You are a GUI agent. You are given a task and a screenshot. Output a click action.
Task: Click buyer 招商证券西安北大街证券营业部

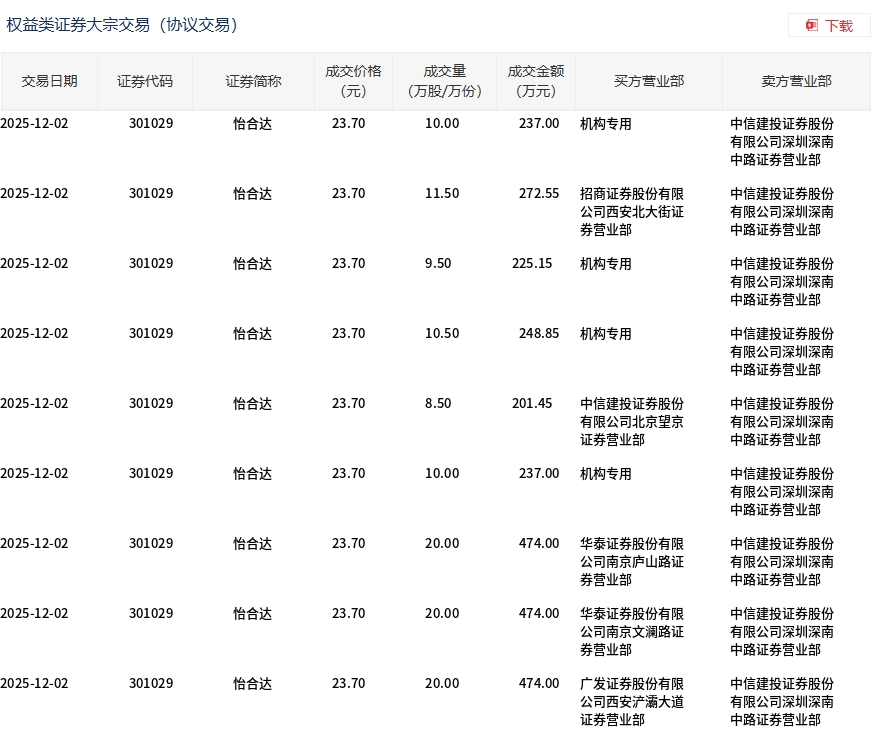(632, 212)
